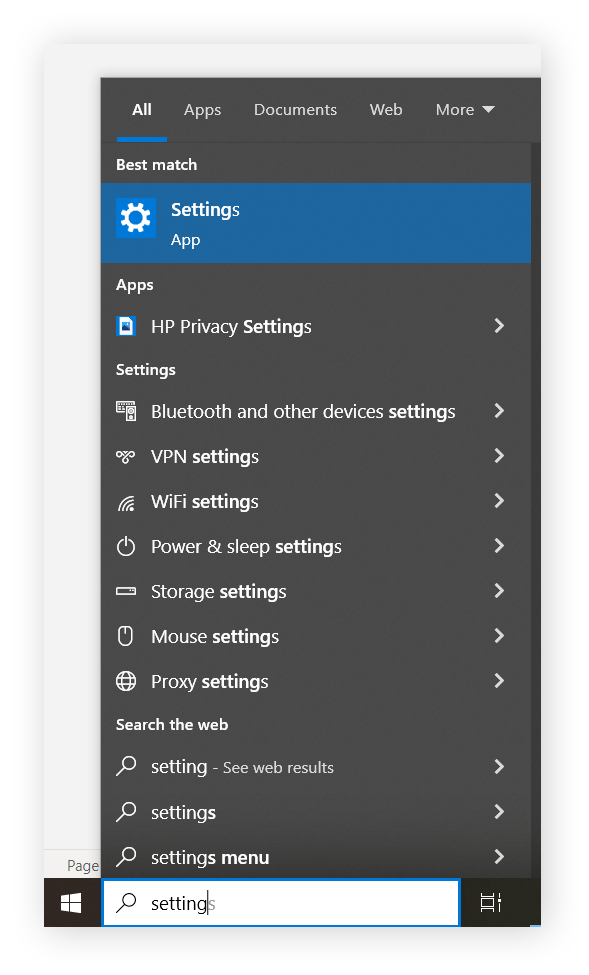Click the WiFi settings signal icon
The height and width of the screenshot is (975, 589).
point(126,501)
